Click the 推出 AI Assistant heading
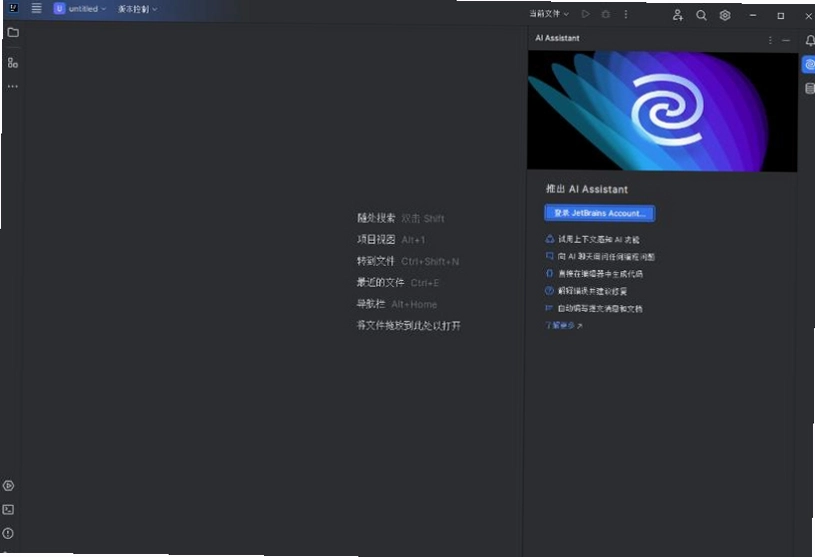The width and height of the screenshot is (815, 557). pos(587,189)
